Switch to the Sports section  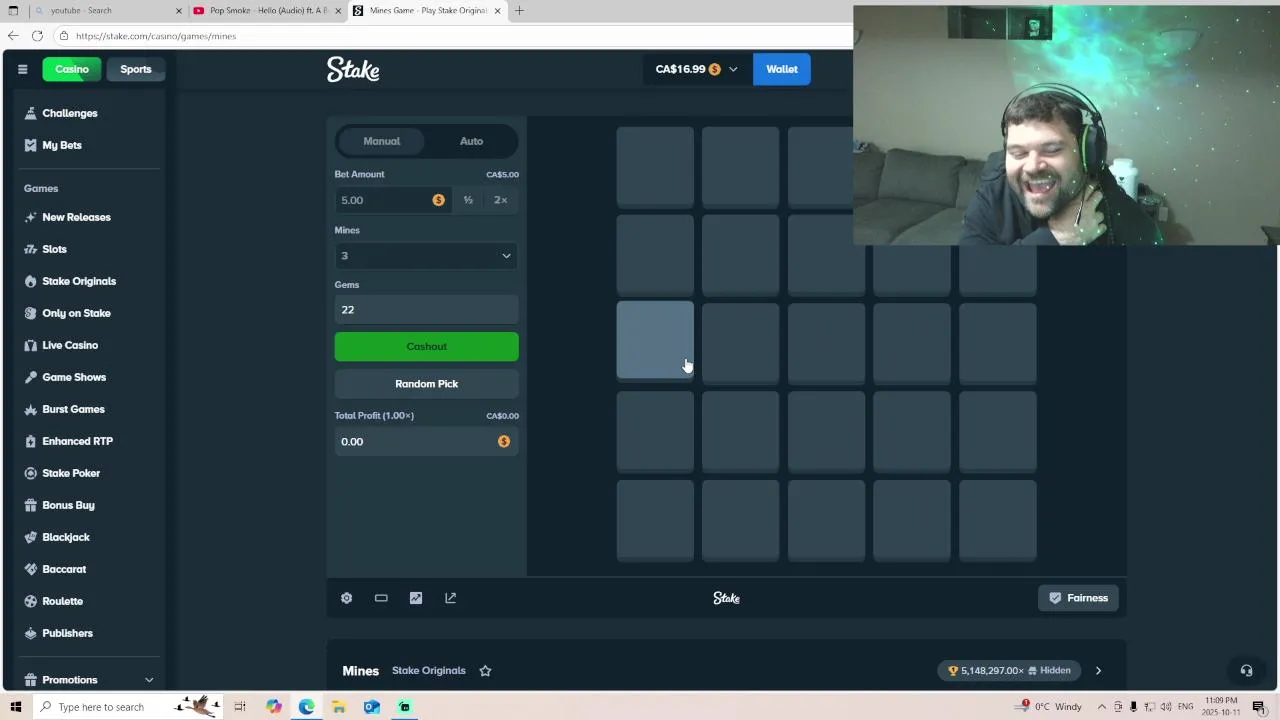136,69
